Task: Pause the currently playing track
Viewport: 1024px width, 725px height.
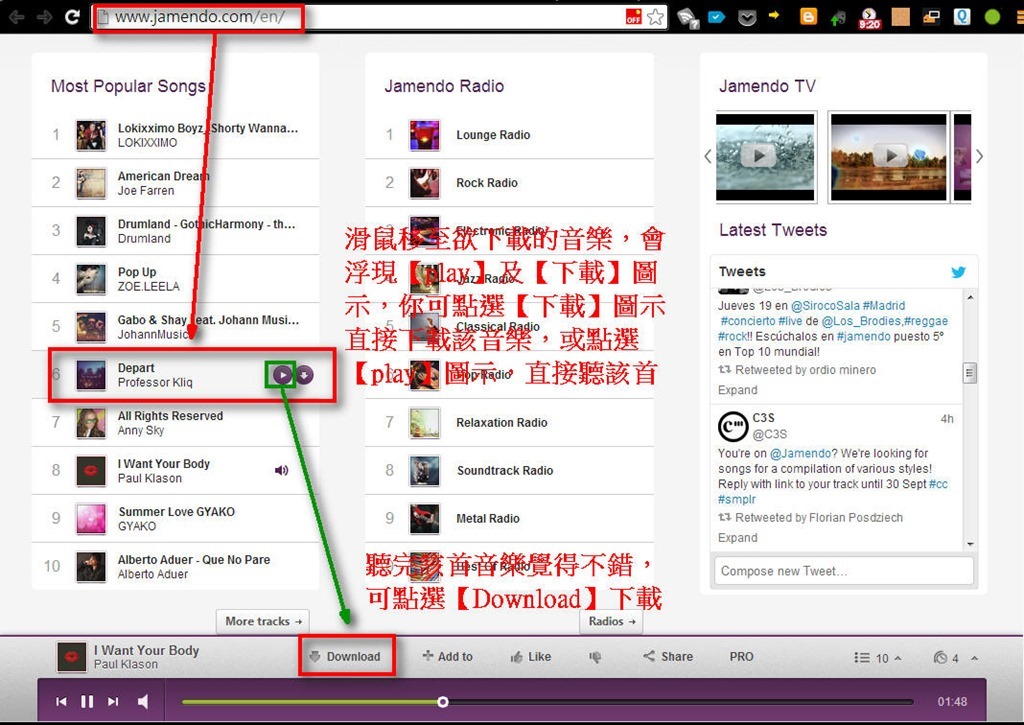Action: tap(87, 701)
